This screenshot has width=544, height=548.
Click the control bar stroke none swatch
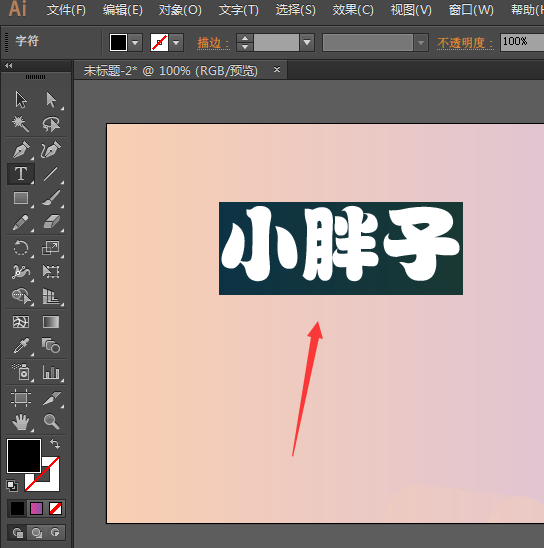point(159,43)
